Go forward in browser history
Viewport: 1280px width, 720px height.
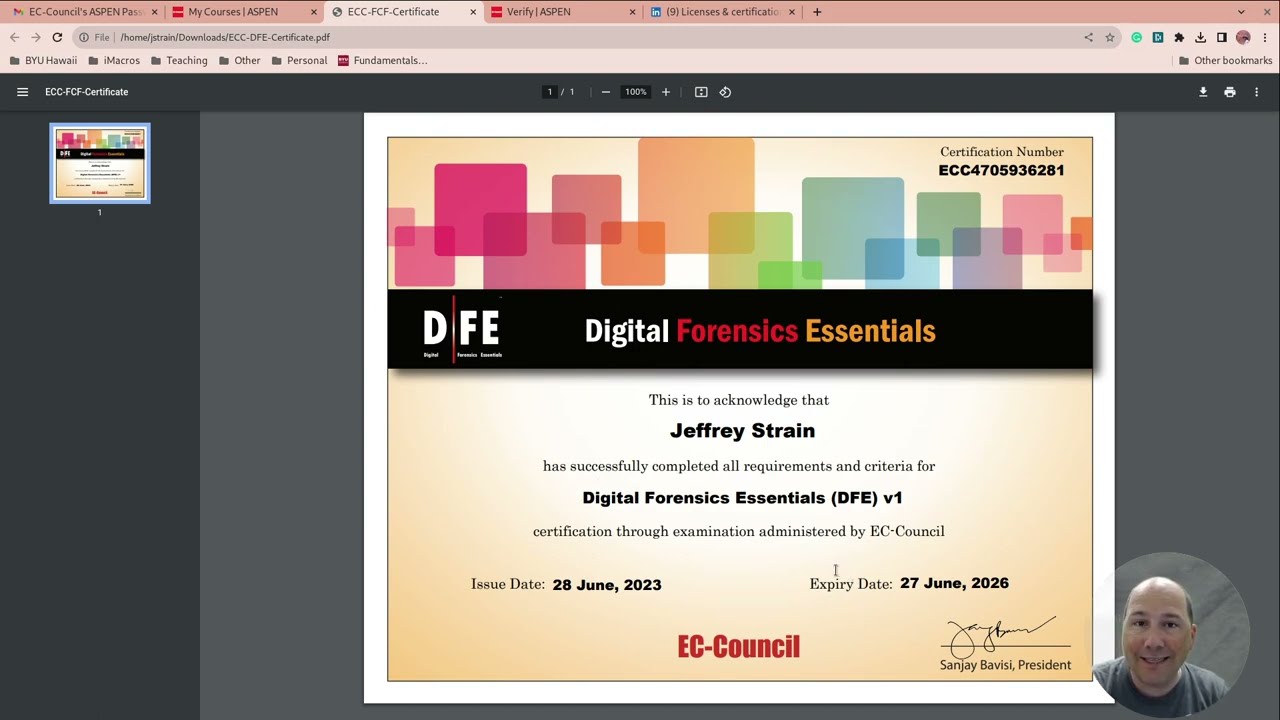pyautogui.click(x=36, y=37)
